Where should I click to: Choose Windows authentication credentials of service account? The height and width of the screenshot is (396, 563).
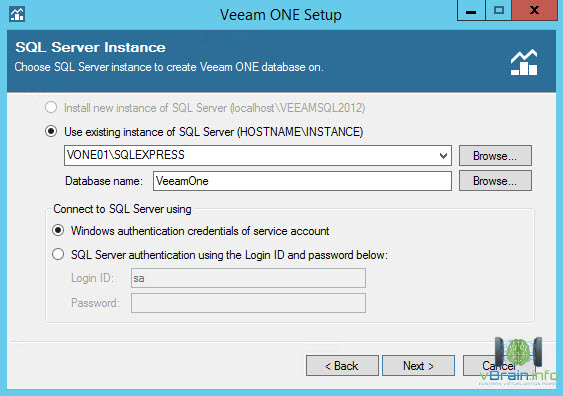[x=58, y=230]
